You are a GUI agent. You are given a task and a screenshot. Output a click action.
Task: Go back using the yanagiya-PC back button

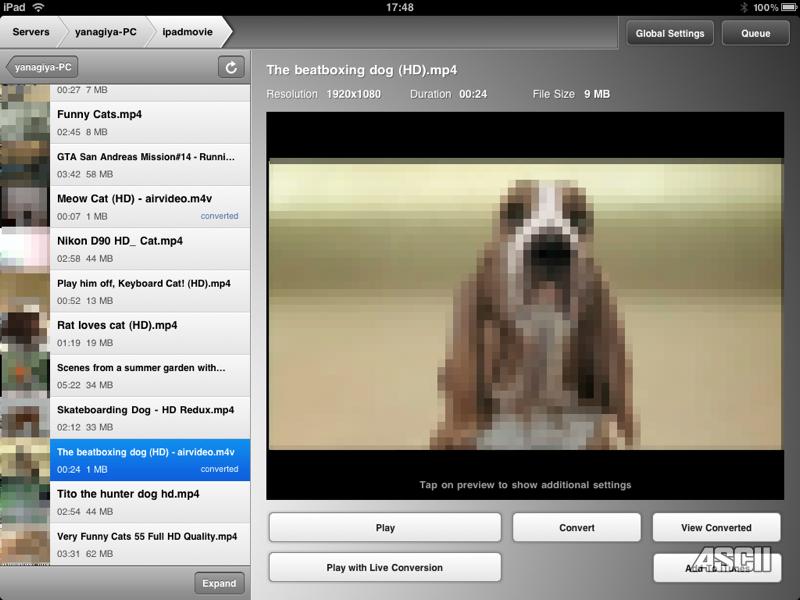point(42,67)
